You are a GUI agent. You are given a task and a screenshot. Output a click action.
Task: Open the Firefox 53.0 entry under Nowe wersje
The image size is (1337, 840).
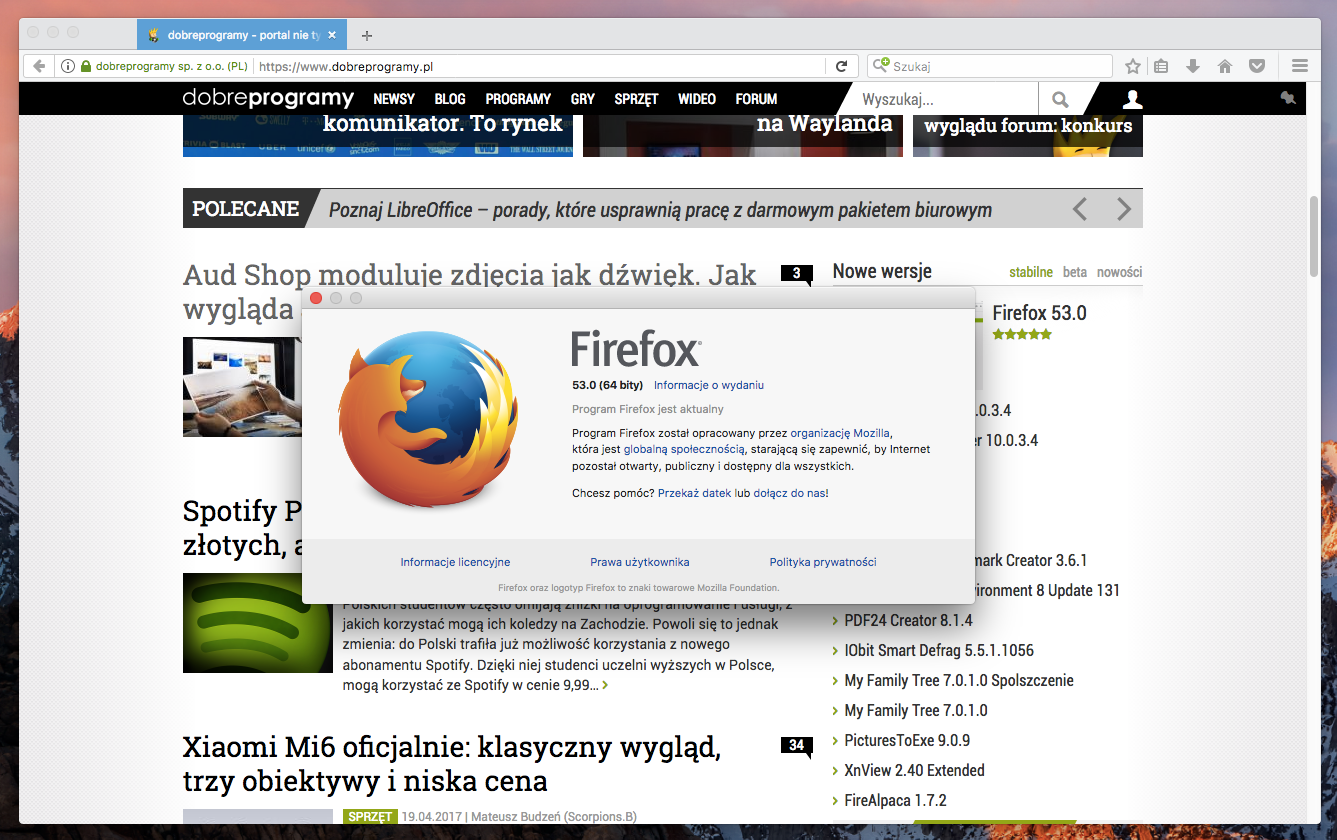point(1039,313)
